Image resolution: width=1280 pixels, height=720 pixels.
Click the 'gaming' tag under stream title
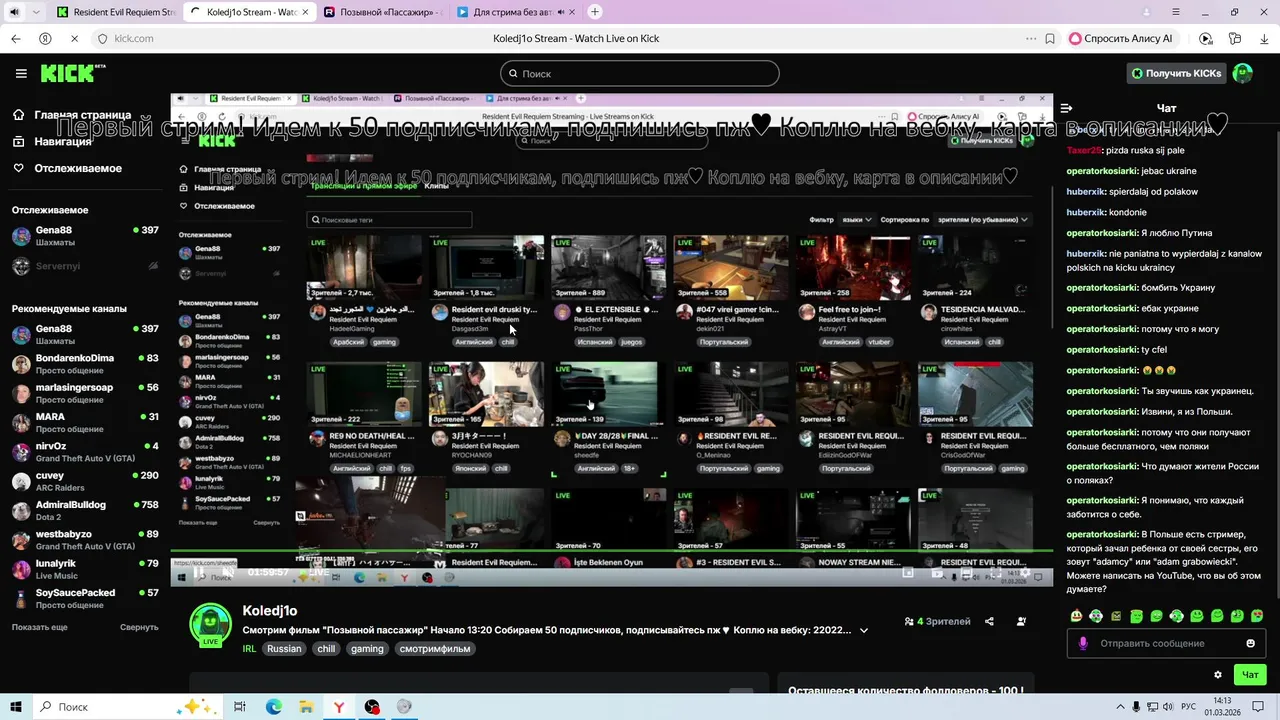coord(367,648)
